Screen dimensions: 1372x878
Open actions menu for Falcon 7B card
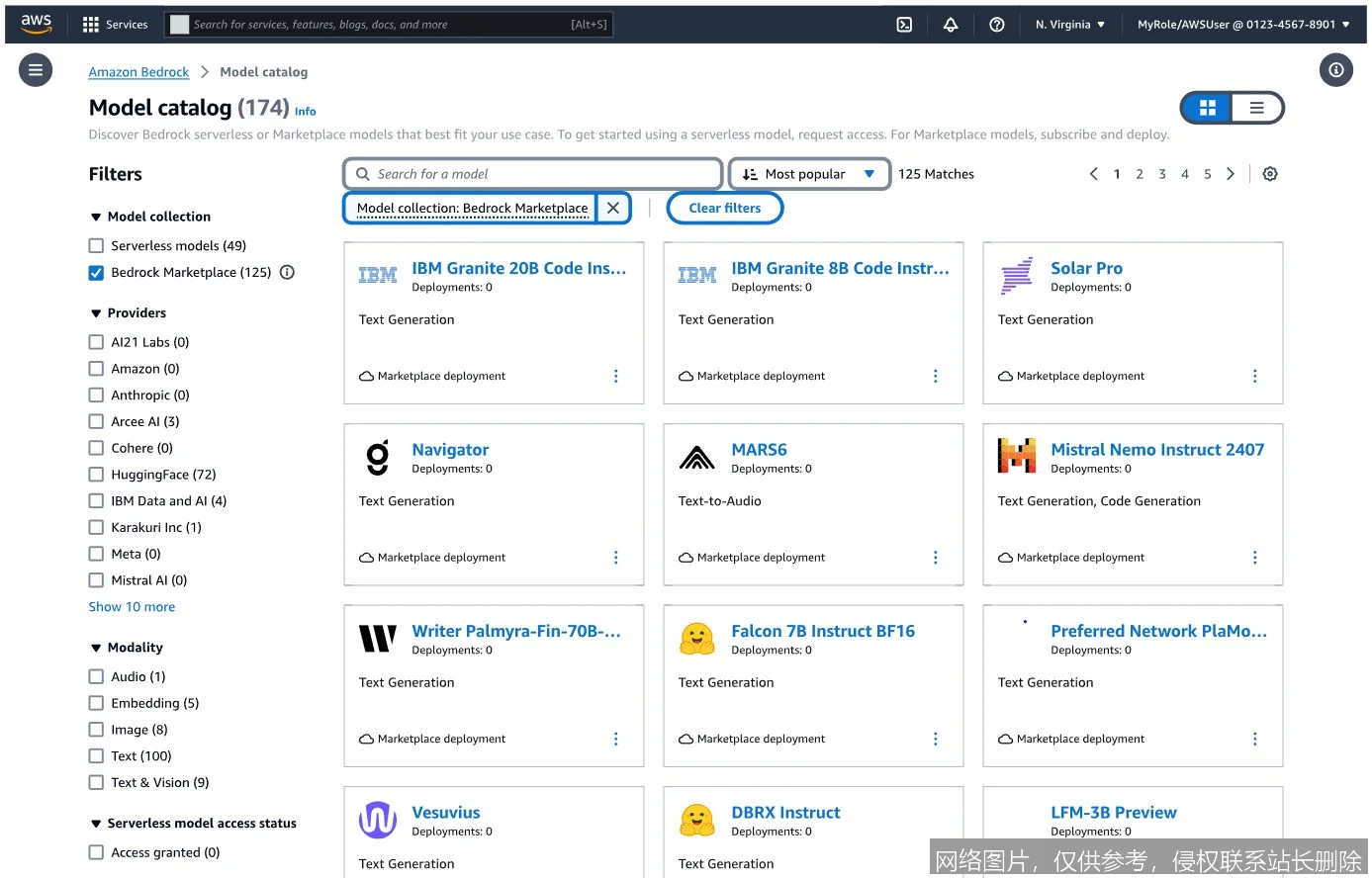click(x=935, y=739)
